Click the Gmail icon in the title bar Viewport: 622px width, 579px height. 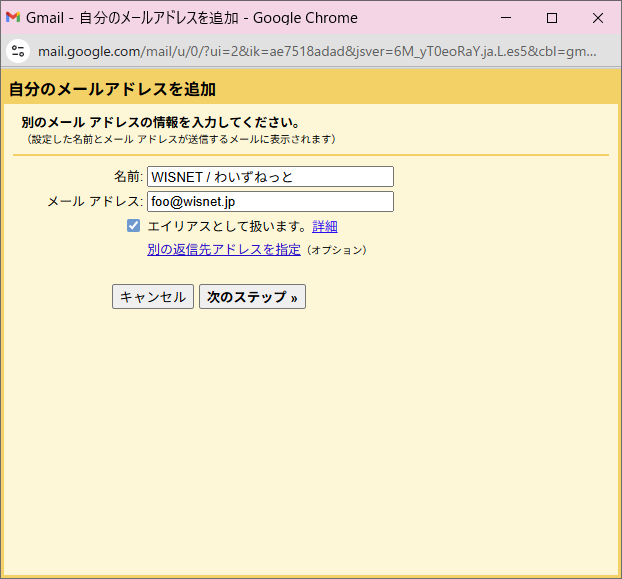(x=13, y=18)
